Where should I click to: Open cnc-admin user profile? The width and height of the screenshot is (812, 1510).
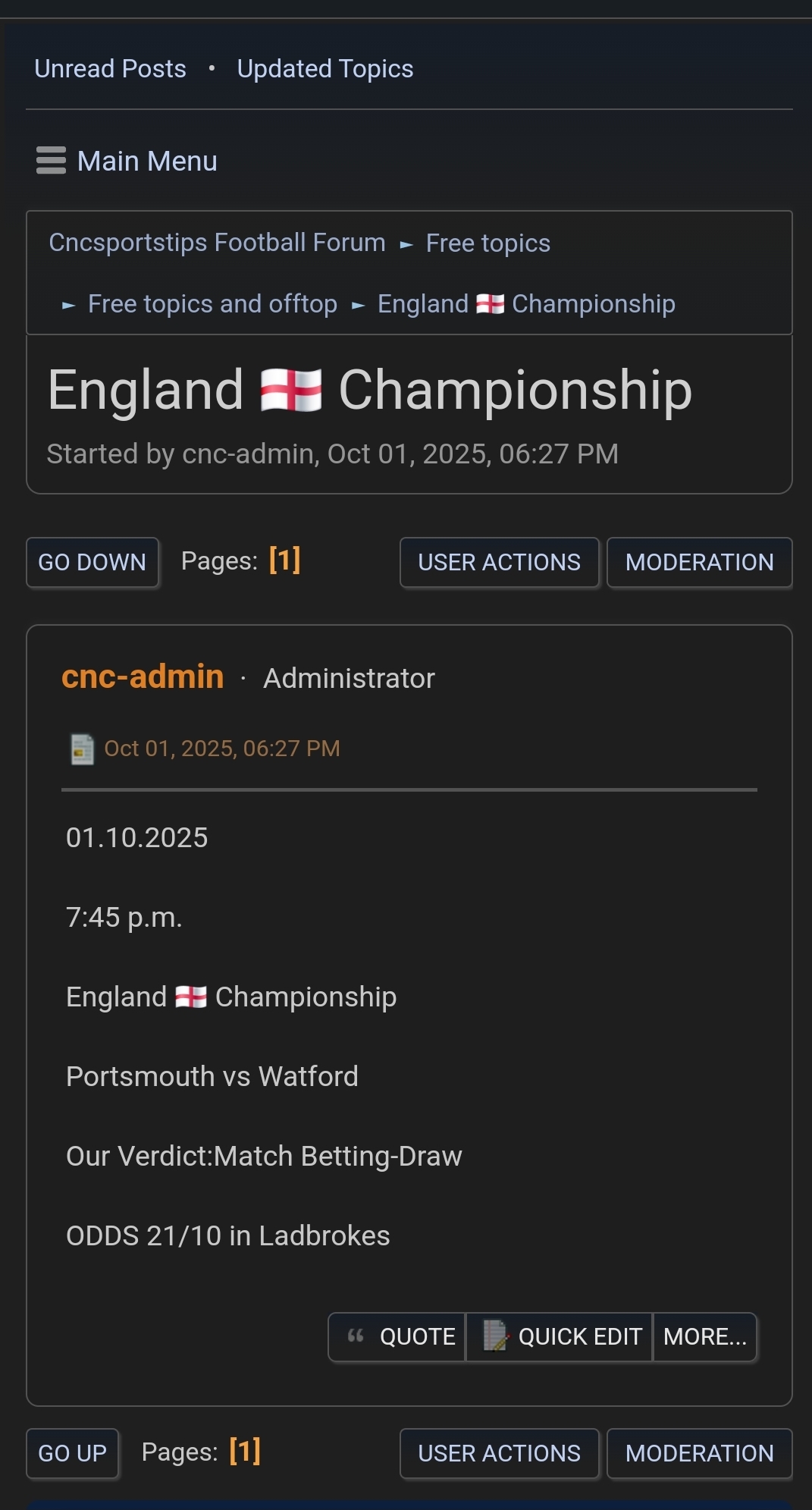[x=143, y=677]
